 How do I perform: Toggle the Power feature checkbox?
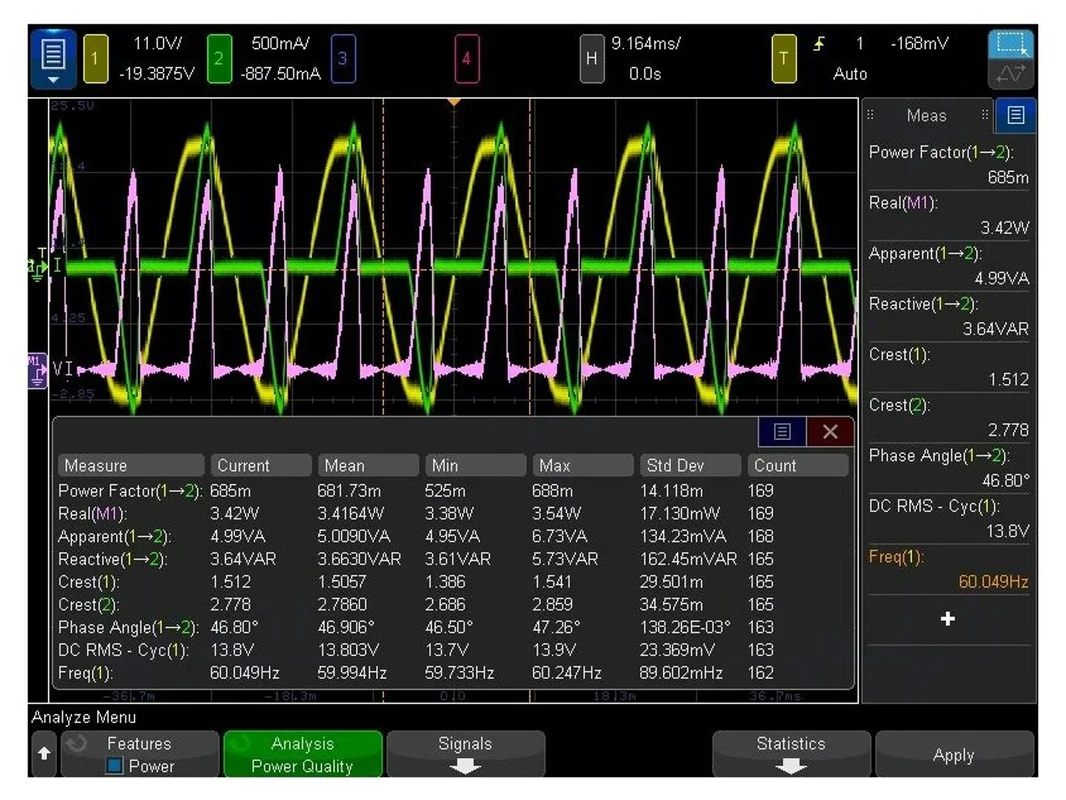click(x=114, y=766)
